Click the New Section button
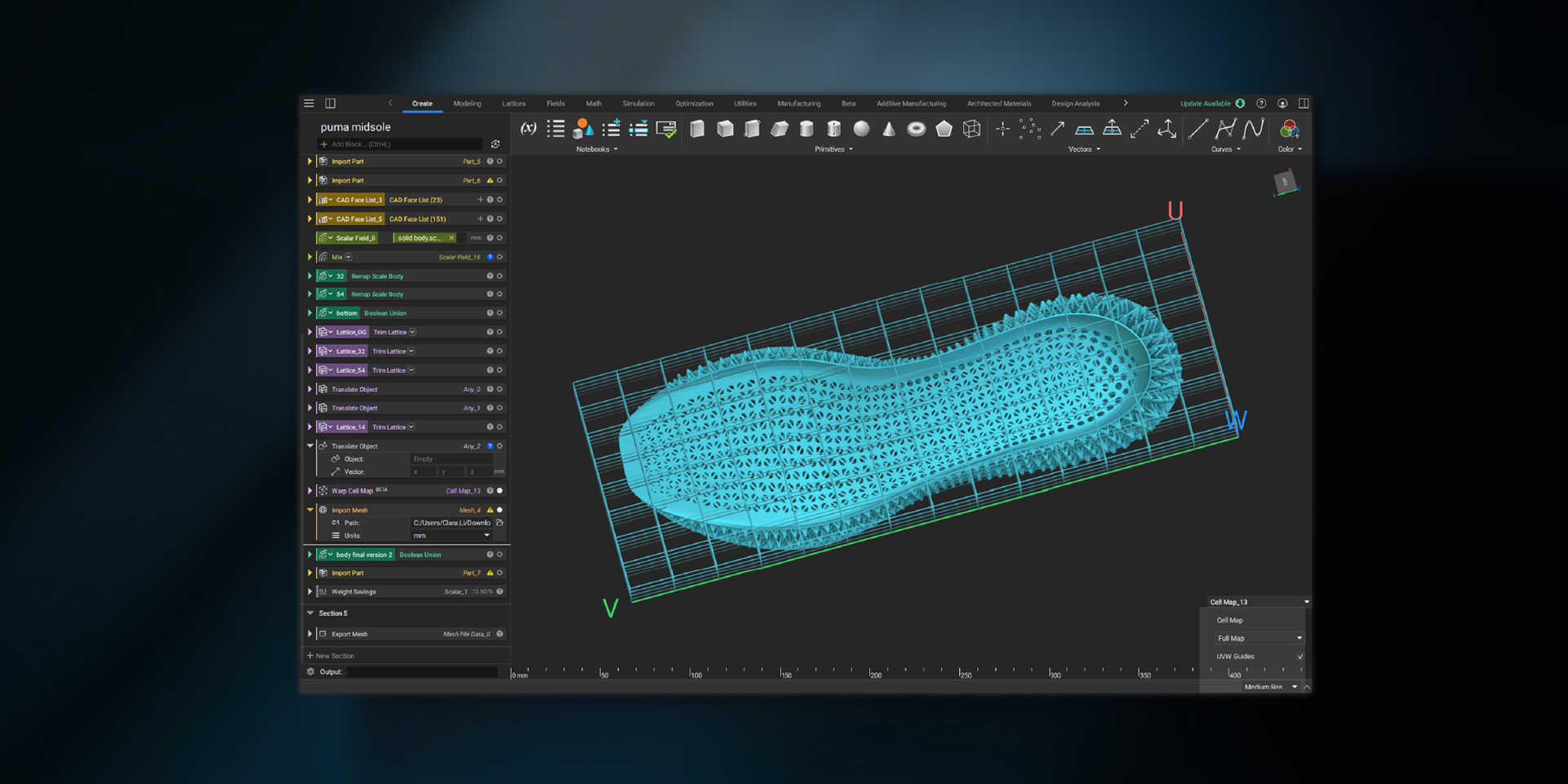Screen dimensions: 1568x784 click(331, 656)
